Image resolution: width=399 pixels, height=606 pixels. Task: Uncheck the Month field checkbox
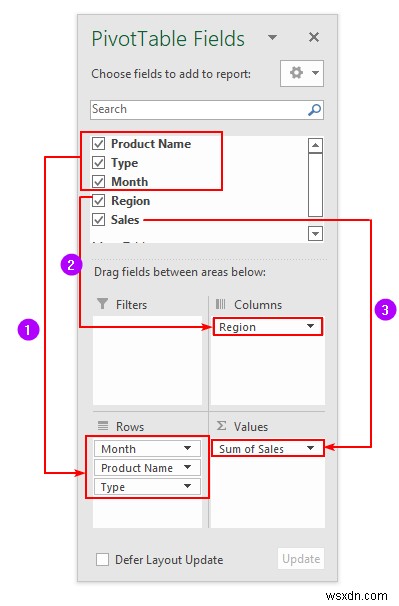pyautogui.click(x=99, y=182)
